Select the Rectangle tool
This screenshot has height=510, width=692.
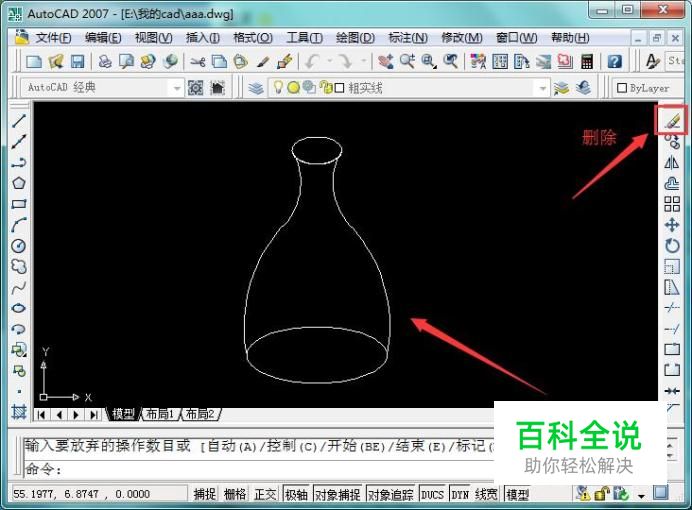click(x=19, y=204)
